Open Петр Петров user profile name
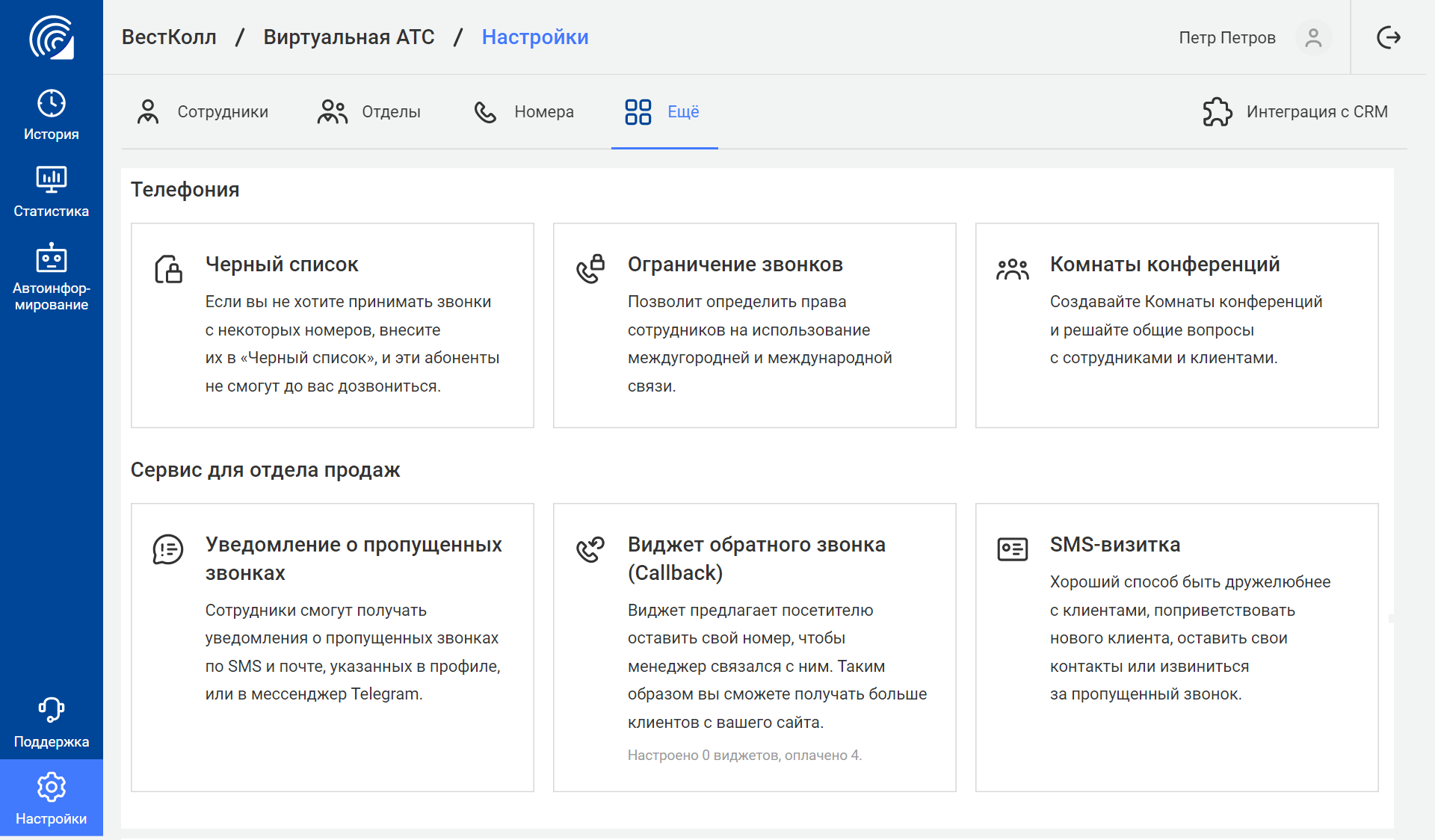Screen dimensions: 1435x840 point(1227,37)
